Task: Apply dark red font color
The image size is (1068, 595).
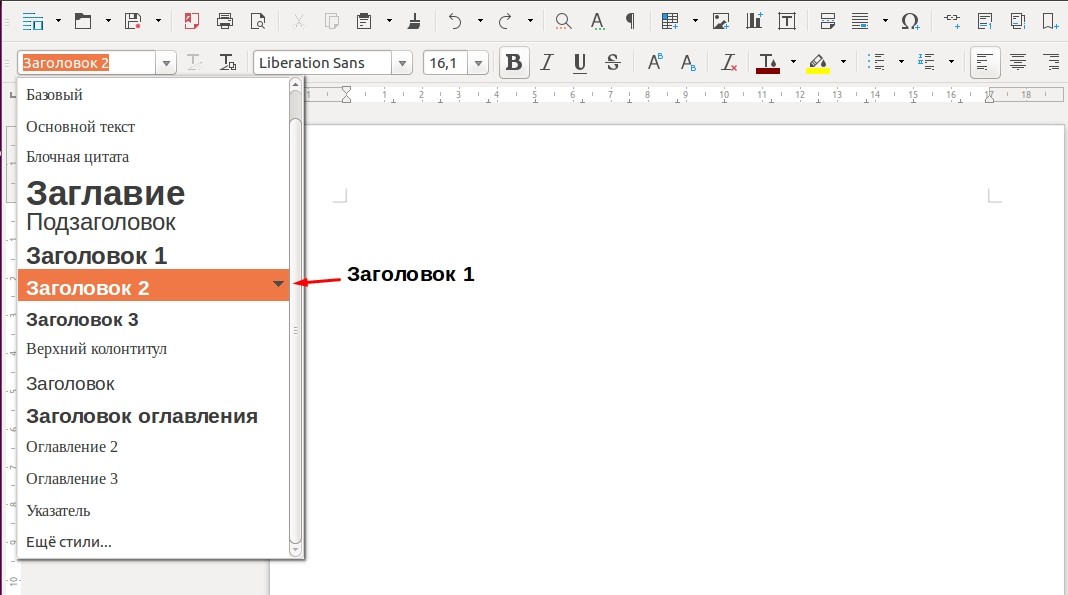Action: (768, 63)
